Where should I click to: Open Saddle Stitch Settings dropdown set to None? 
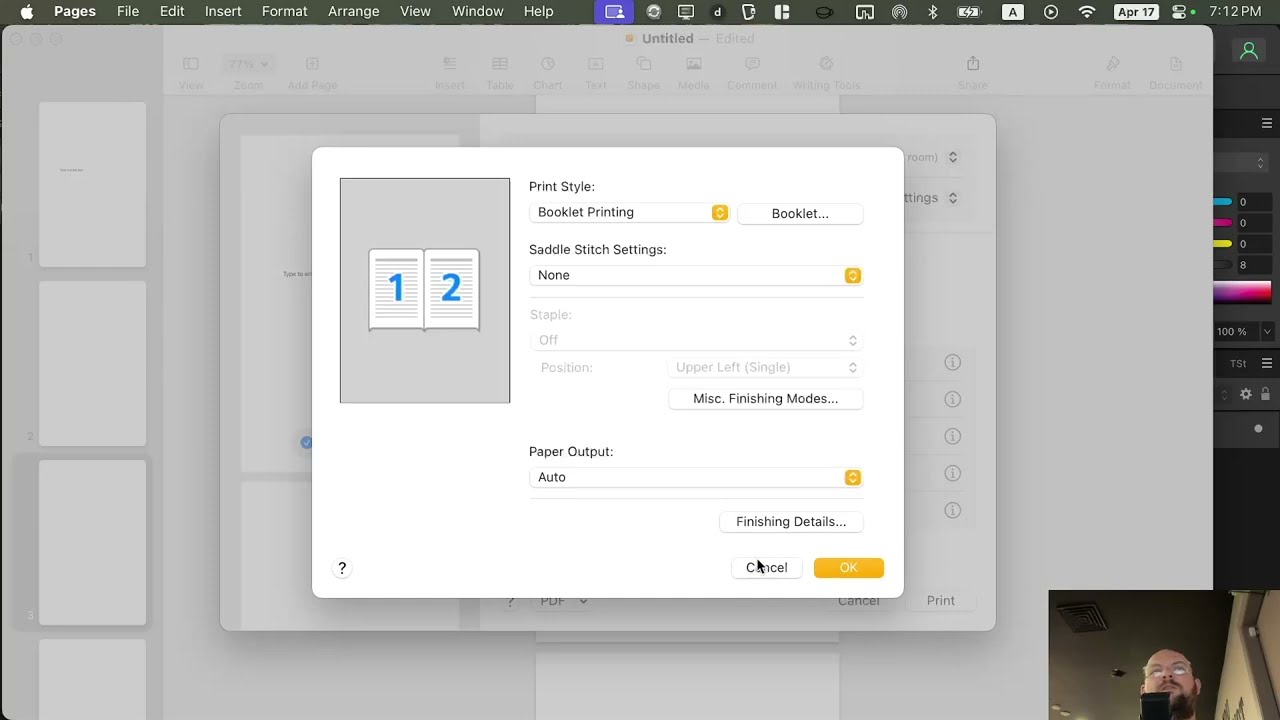pyautogui.click(x=695, y=275)
